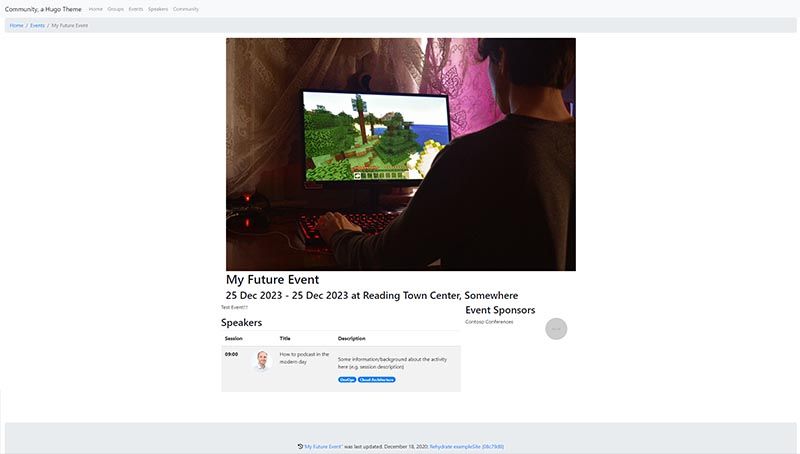Open Community in the navbar
800x454 pixels.
pos(186,9)
